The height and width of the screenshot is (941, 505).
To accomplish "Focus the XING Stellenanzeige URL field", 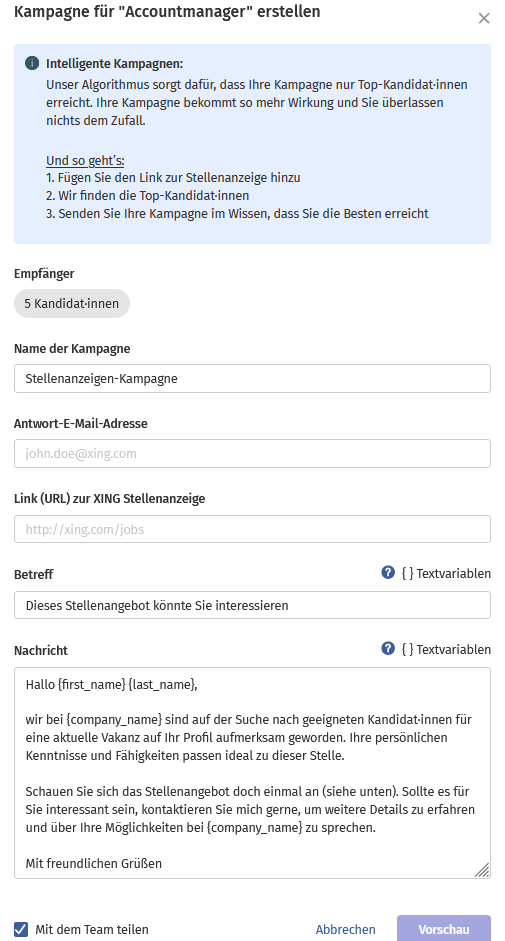I will (252, 529).
